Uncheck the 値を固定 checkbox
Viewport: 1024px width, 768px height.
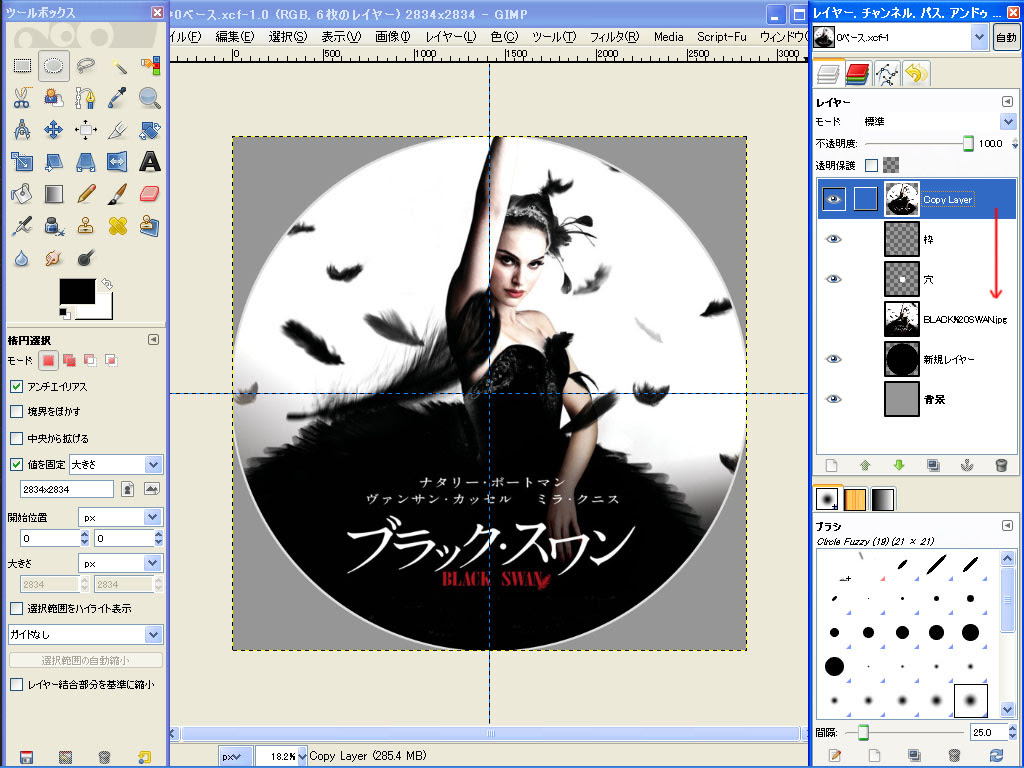[17, 464]
